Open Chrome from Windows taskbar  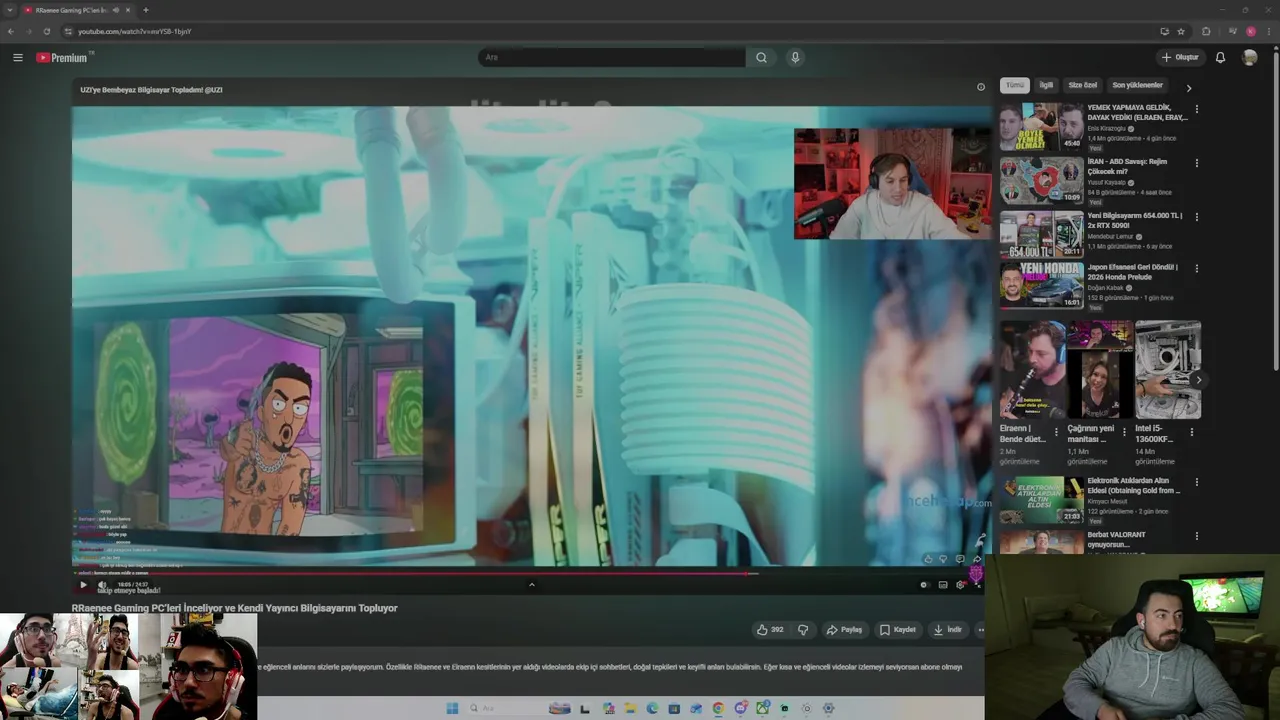(718, 708)
